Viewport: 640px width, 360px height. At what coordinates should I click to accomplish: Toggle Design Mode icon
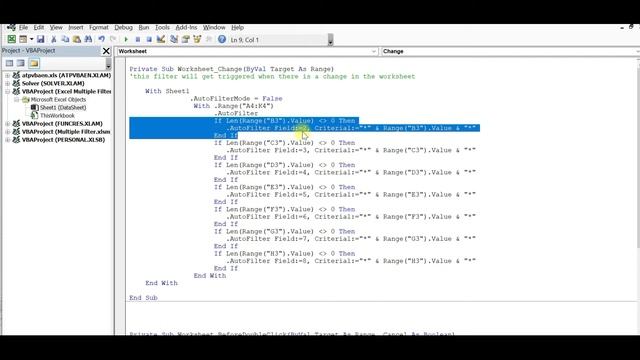pyautogui.click(x=161, y=39)
